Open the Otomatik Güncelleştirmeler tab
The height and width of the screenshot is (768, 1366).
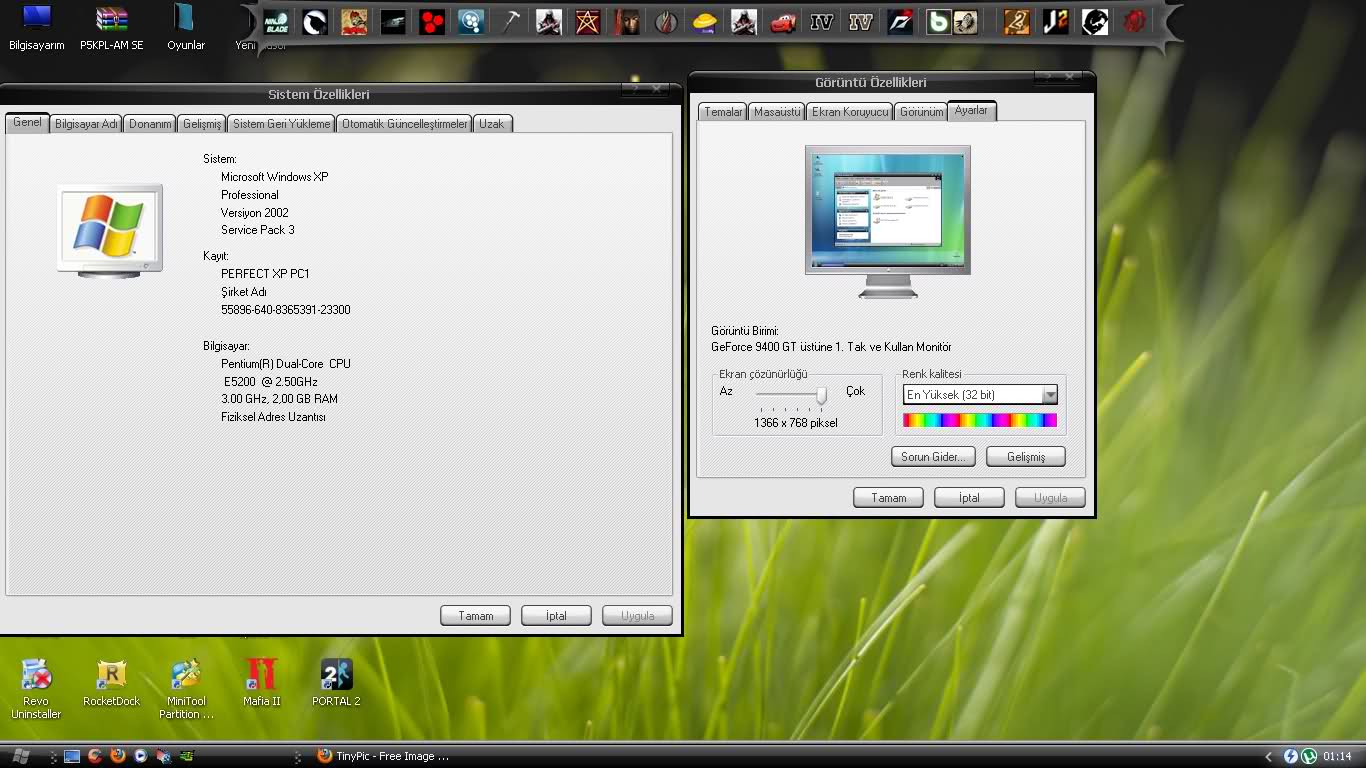click(404, 124)
